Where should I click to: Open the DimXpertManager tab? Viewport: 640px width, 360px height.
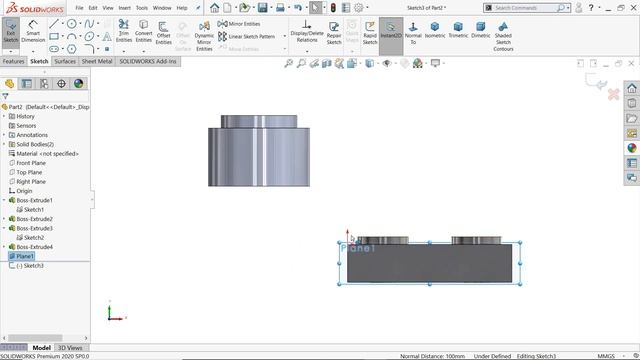(61, 84)
